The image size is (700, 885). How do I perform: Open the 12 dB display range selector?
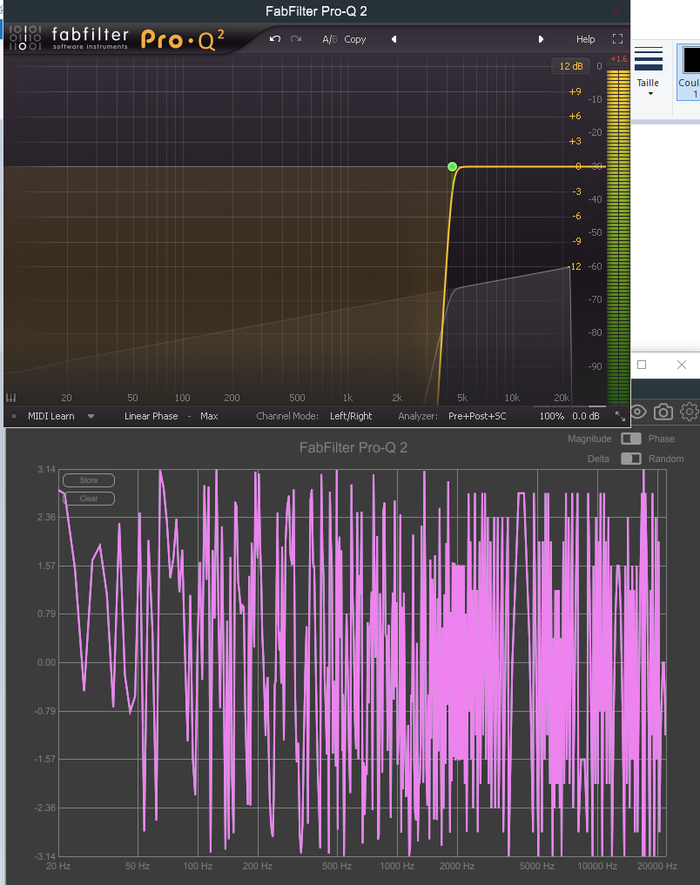point(571,66)
